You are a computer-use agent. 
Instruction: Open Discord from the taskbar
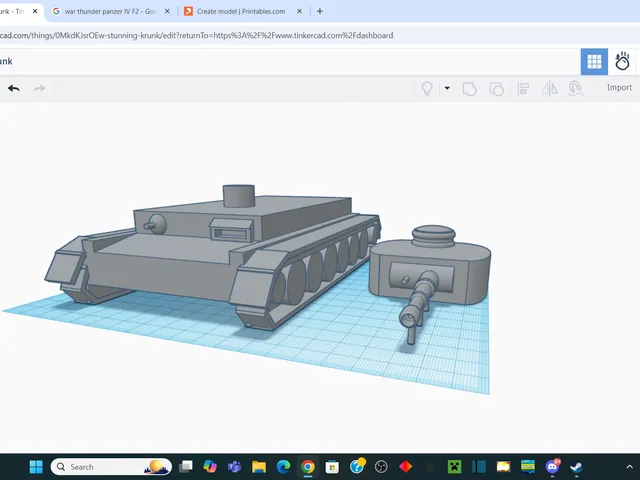click(552, 467)
